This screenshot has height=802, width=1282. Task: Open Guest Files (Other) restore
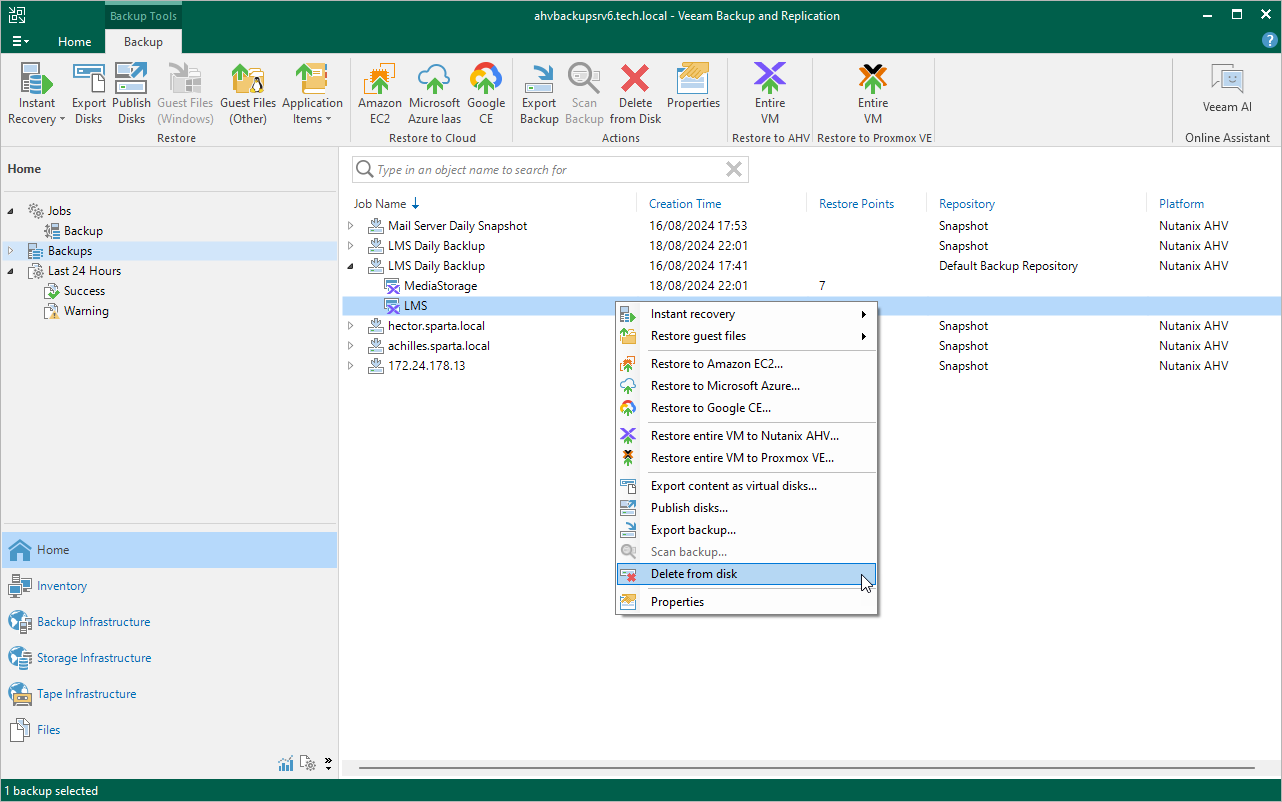coord(248,94)
